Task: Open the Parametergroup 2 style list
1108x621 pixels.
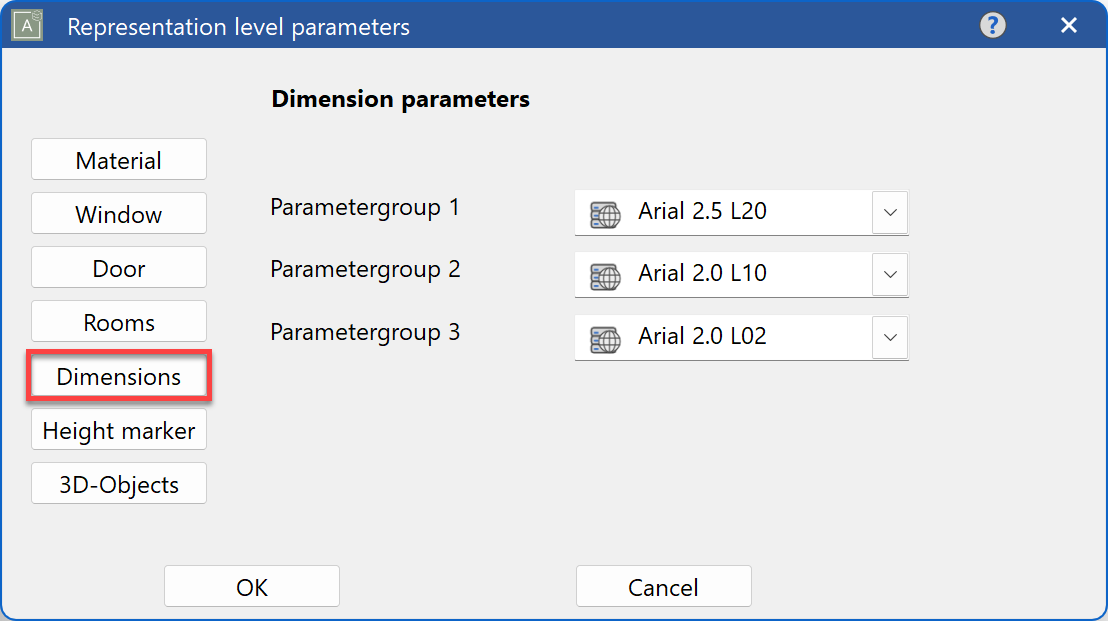Action: [x=889, y=275]
